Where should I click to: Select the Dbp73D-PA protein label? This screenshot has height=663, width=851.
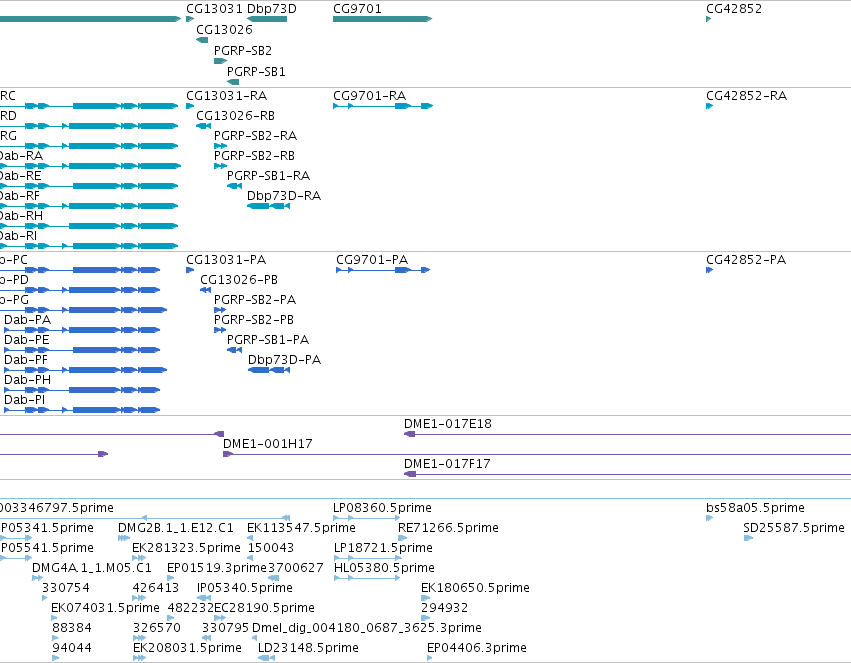284,360
